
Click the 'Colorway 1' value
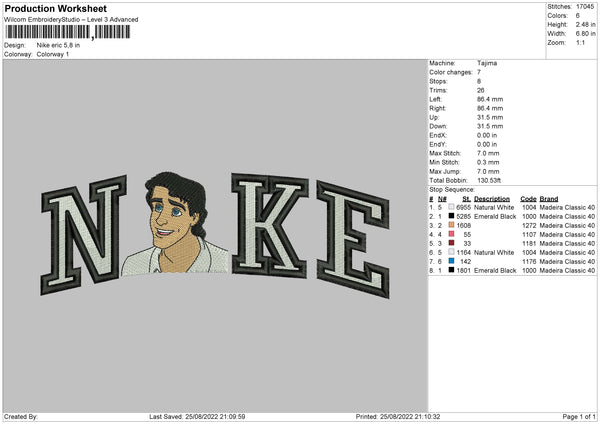(x=53, y=54)
